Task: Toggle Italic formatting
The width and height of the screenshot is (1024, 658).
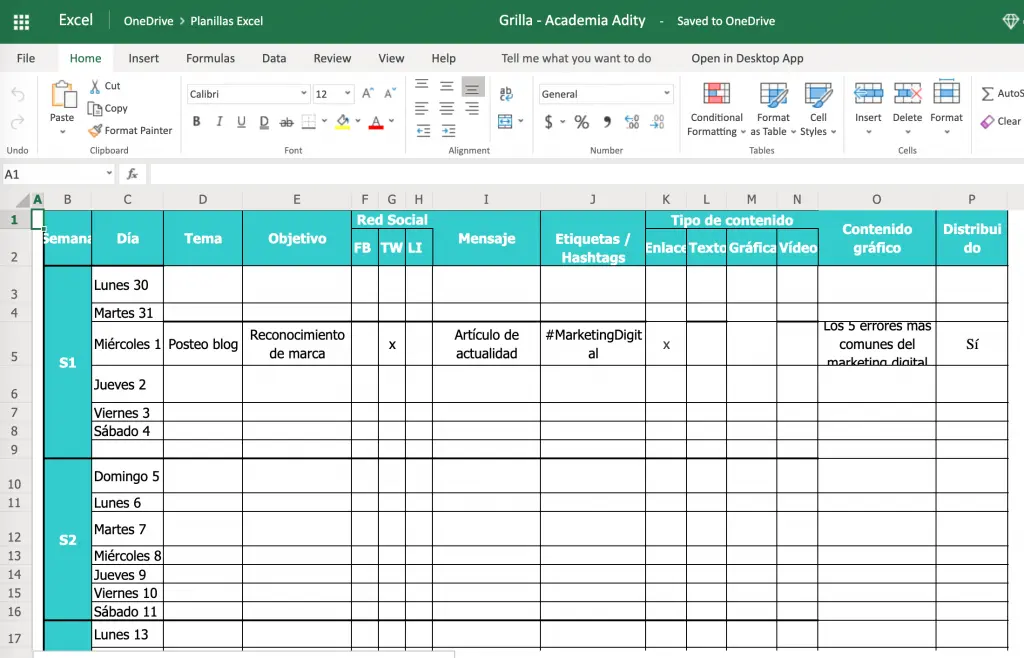Action: [x=219, y=121]
